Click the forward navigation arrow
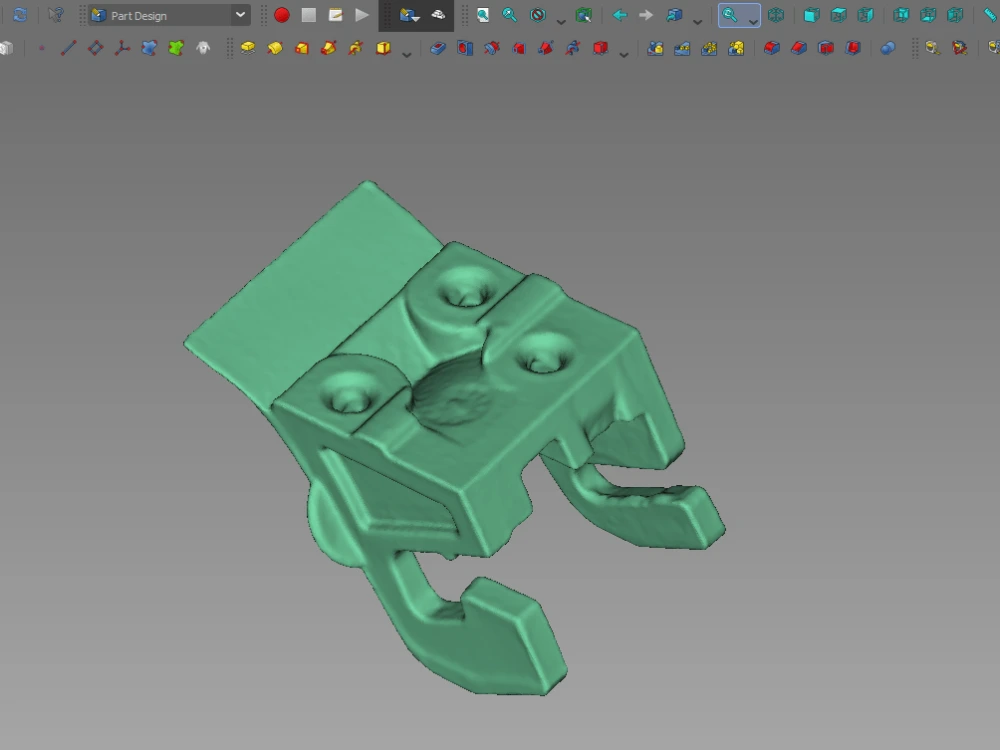 pos(644,15)
